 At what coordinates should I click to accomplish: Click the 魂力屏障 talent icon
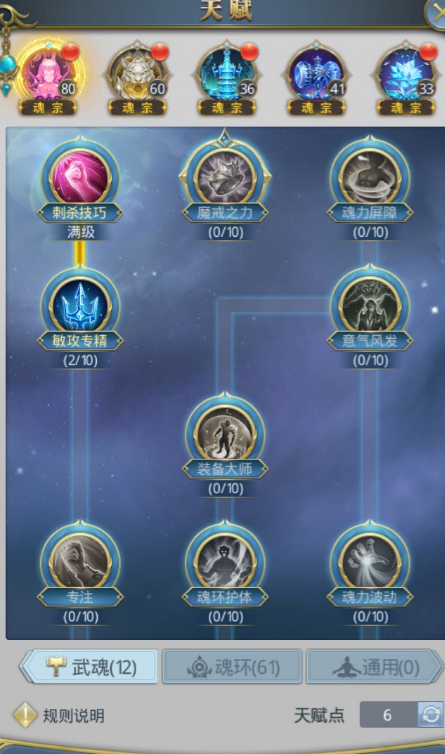point(369,177)
